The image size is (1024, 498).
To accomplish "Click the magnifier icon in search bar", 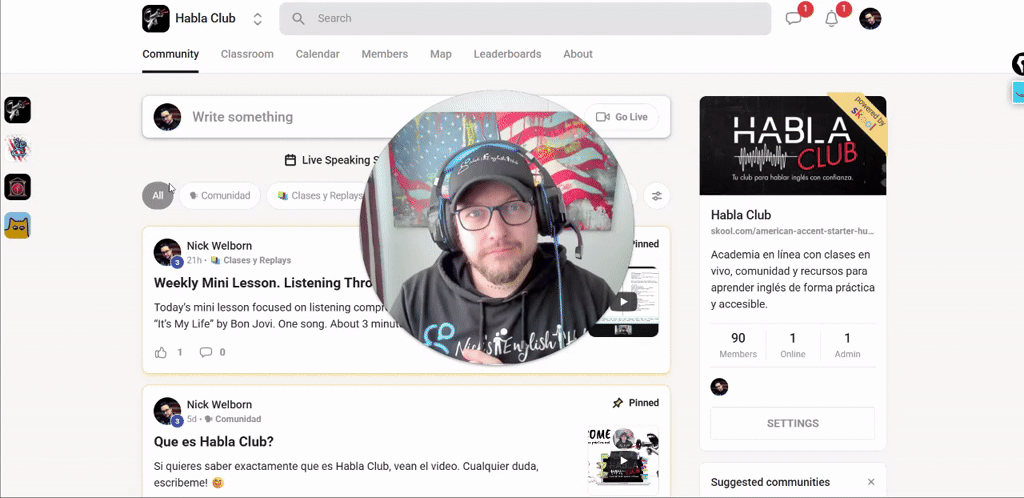I will coord(298,18).
